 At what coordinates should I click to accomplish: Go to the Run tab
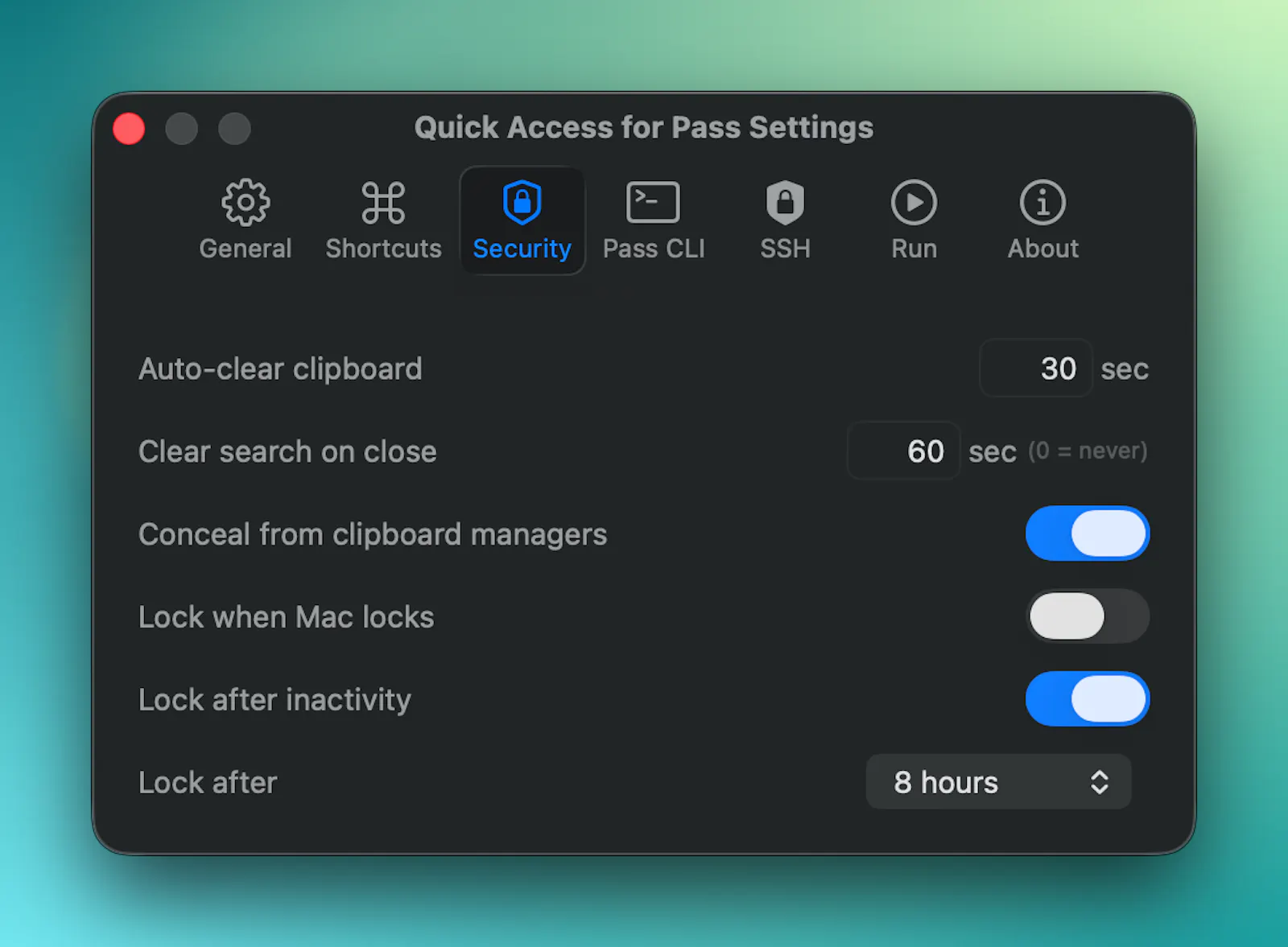[914, 220]
